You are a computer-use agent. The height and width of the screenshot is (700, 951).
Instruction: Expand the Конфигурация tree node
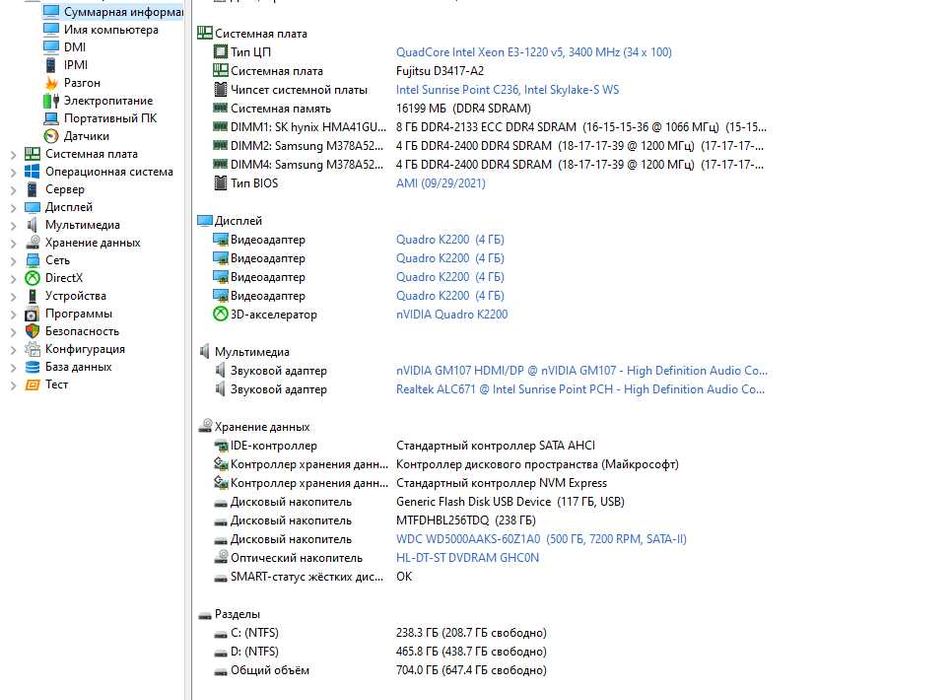tap(13, 350)
